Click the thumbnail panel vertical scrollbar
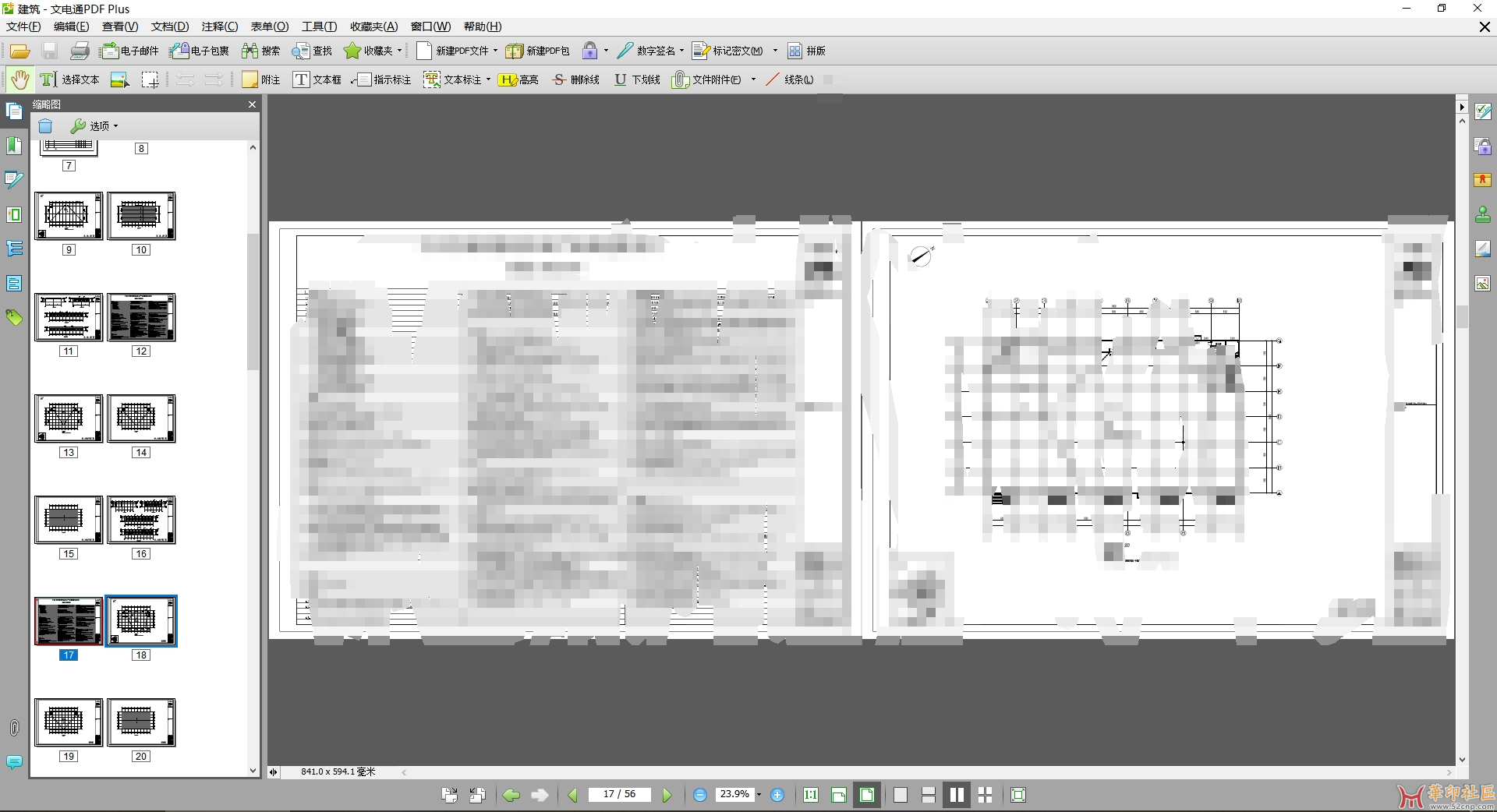This screenshot has width=1497, height=812. click(253, 304)
